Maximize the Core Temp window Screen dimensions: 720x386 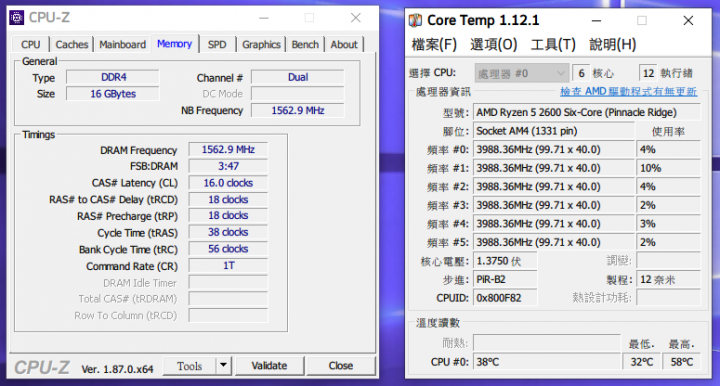[642, 21]
